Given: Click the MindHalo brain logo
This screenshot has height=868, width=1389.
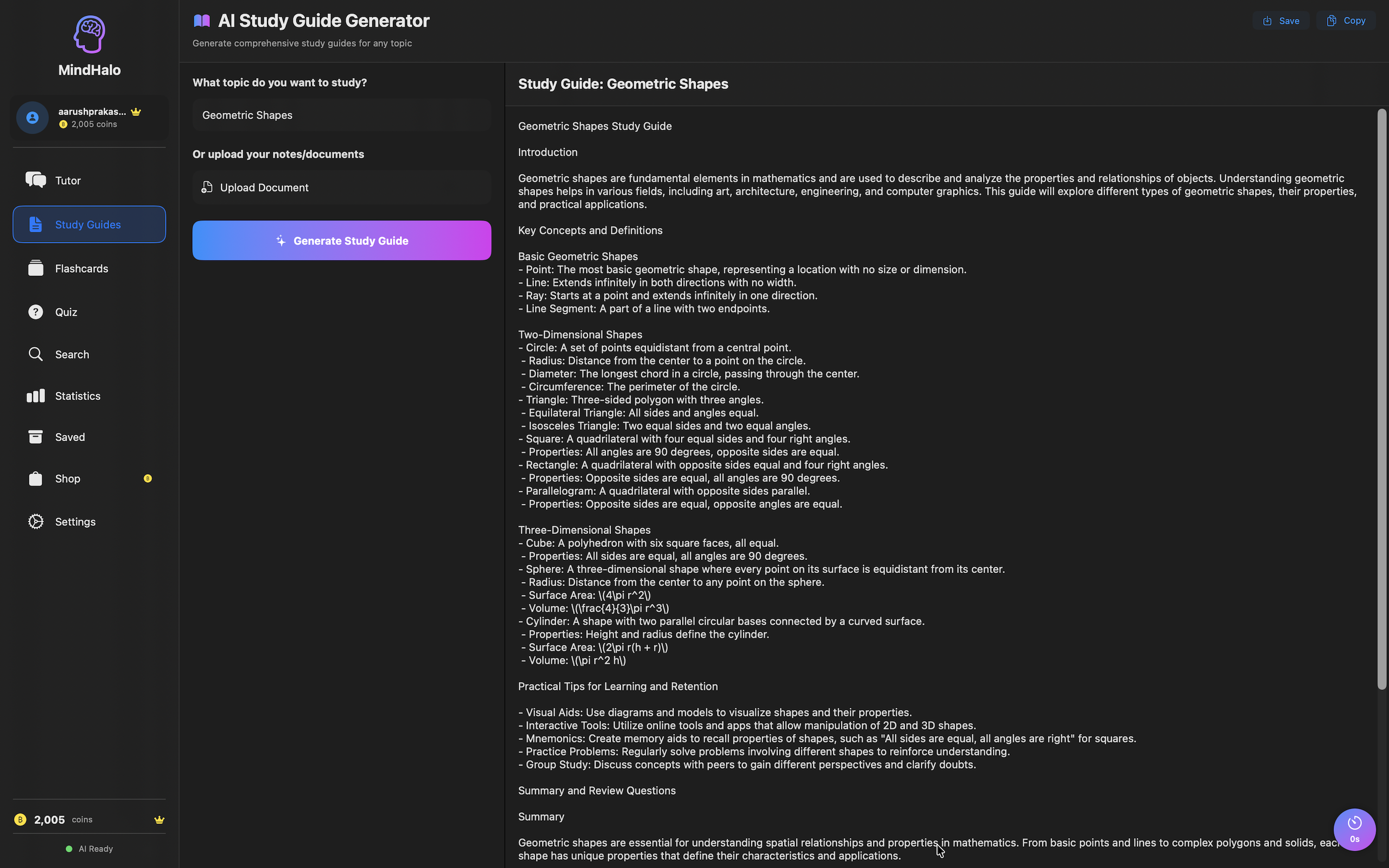Looking at the screenshot, I should (x=89, y=34).
